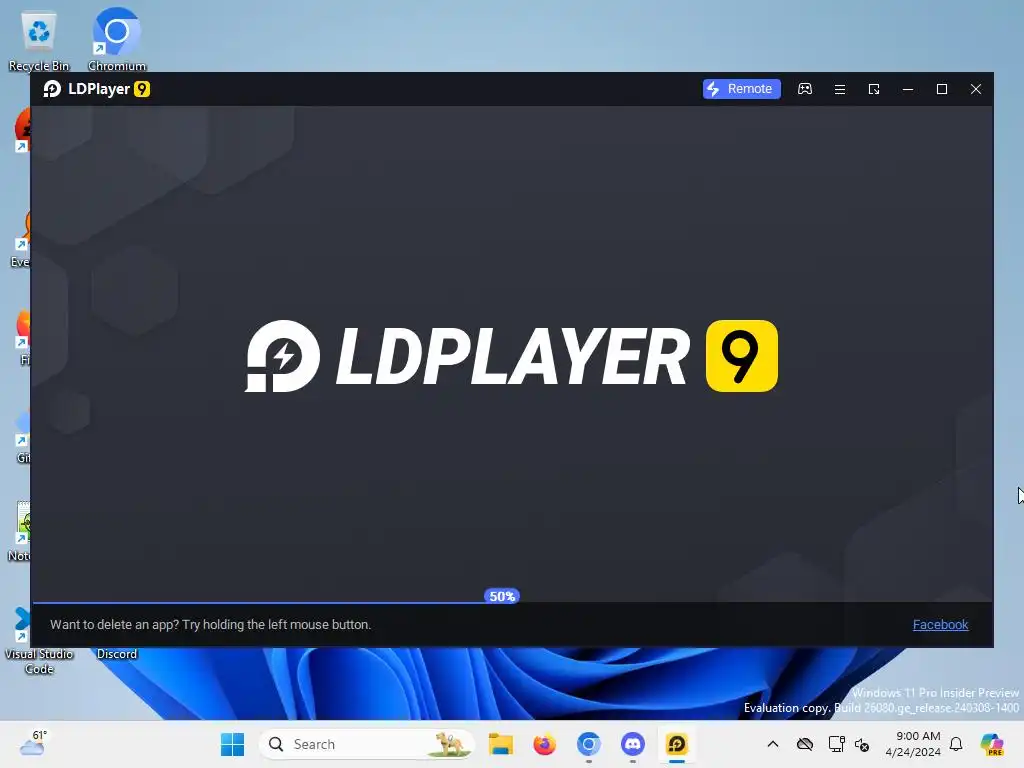The image size is (1024, 768).
Task: Open the weather widget showing 61°
Action: (33, 744)
